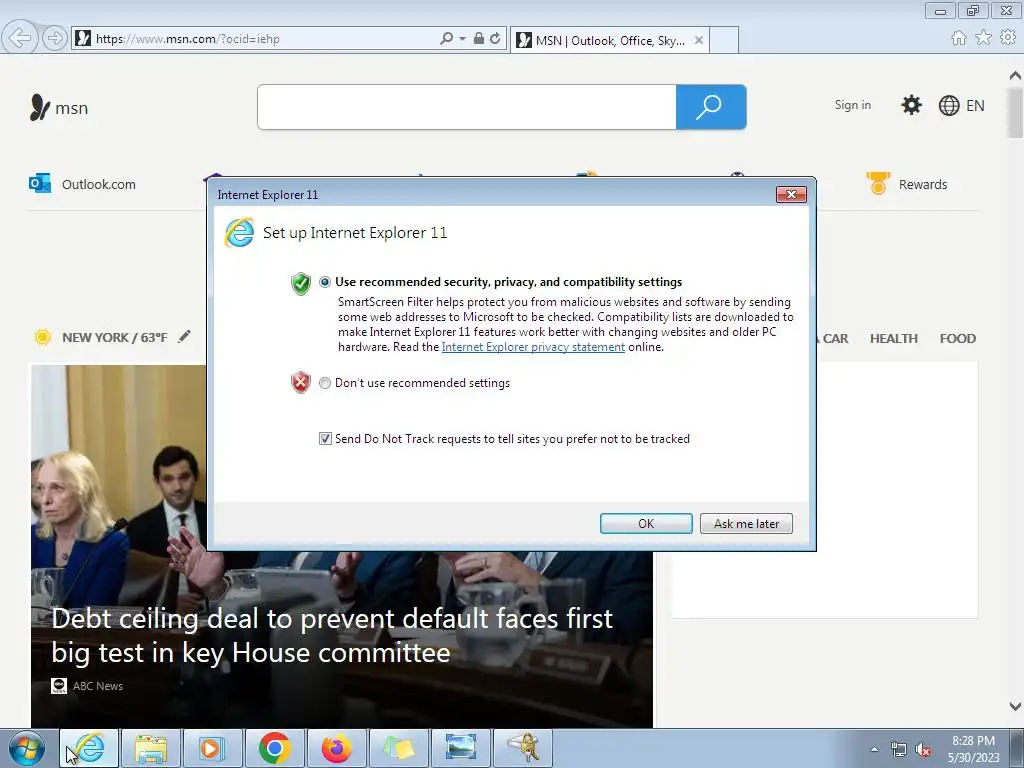Image resolution: width=1024 pixels, height=768 pixels.
Task: Click NEW YORK / 63°F weather text
Action: pyautogui.click(x=114, y=338)
